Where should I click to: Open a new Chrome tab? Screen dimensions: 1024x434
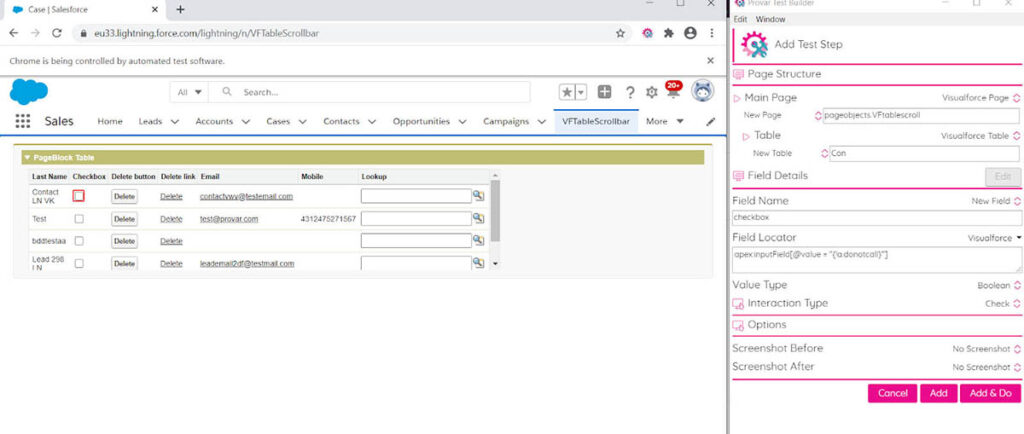pyautogui.click(x=181, y=9)
